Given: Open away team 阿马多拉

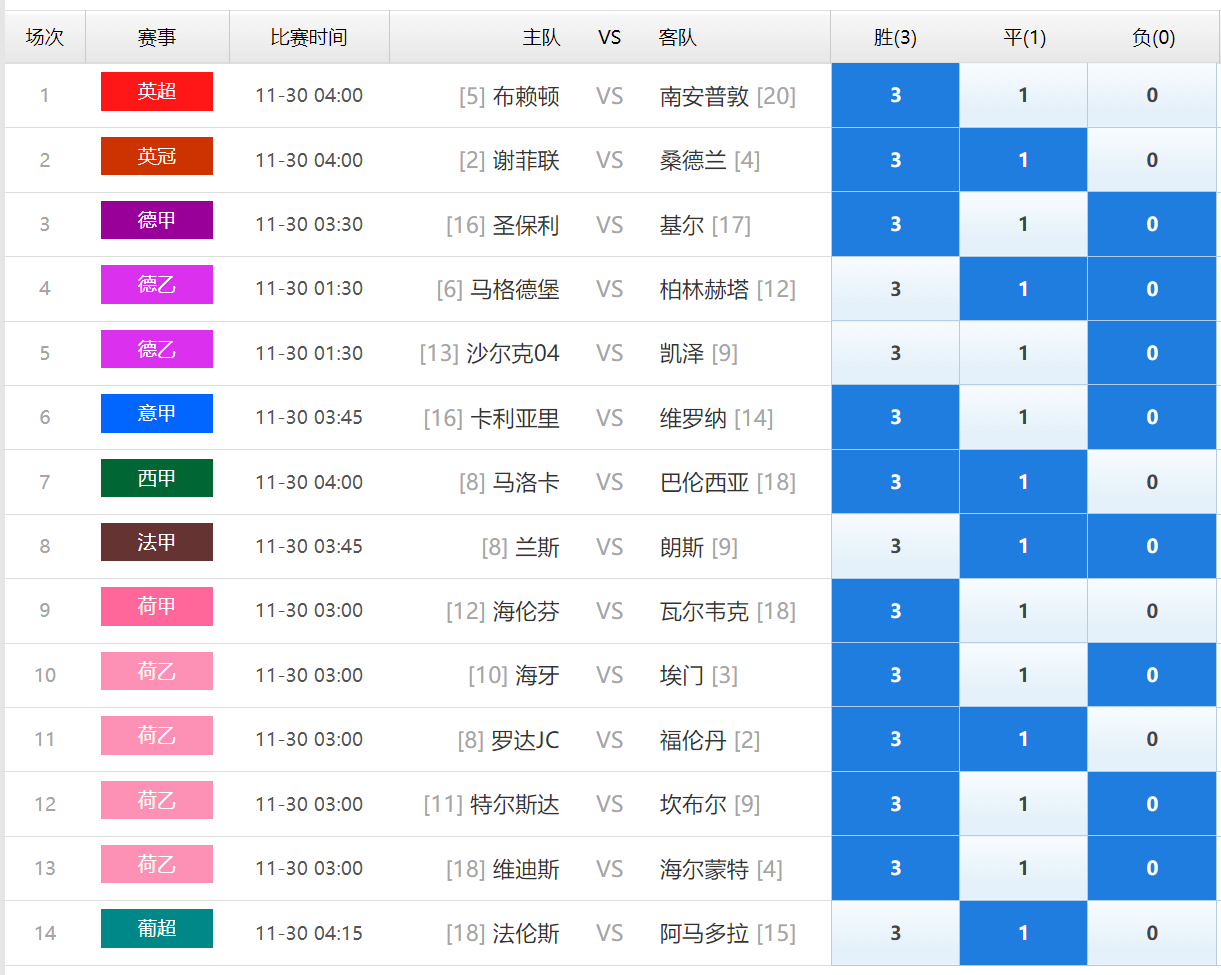Looking at the screenshot, I should click(x=704, y=933).
